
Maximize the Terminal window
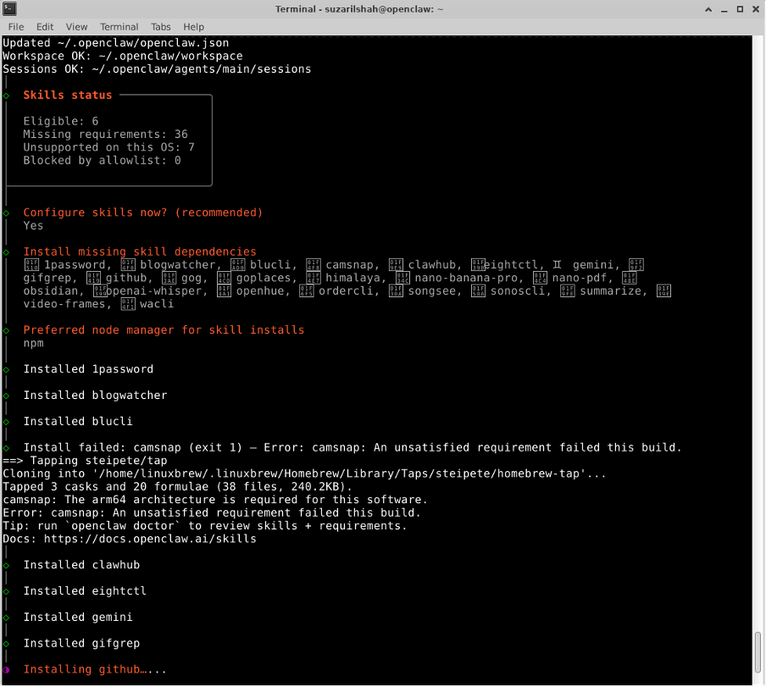click(740, 9)
